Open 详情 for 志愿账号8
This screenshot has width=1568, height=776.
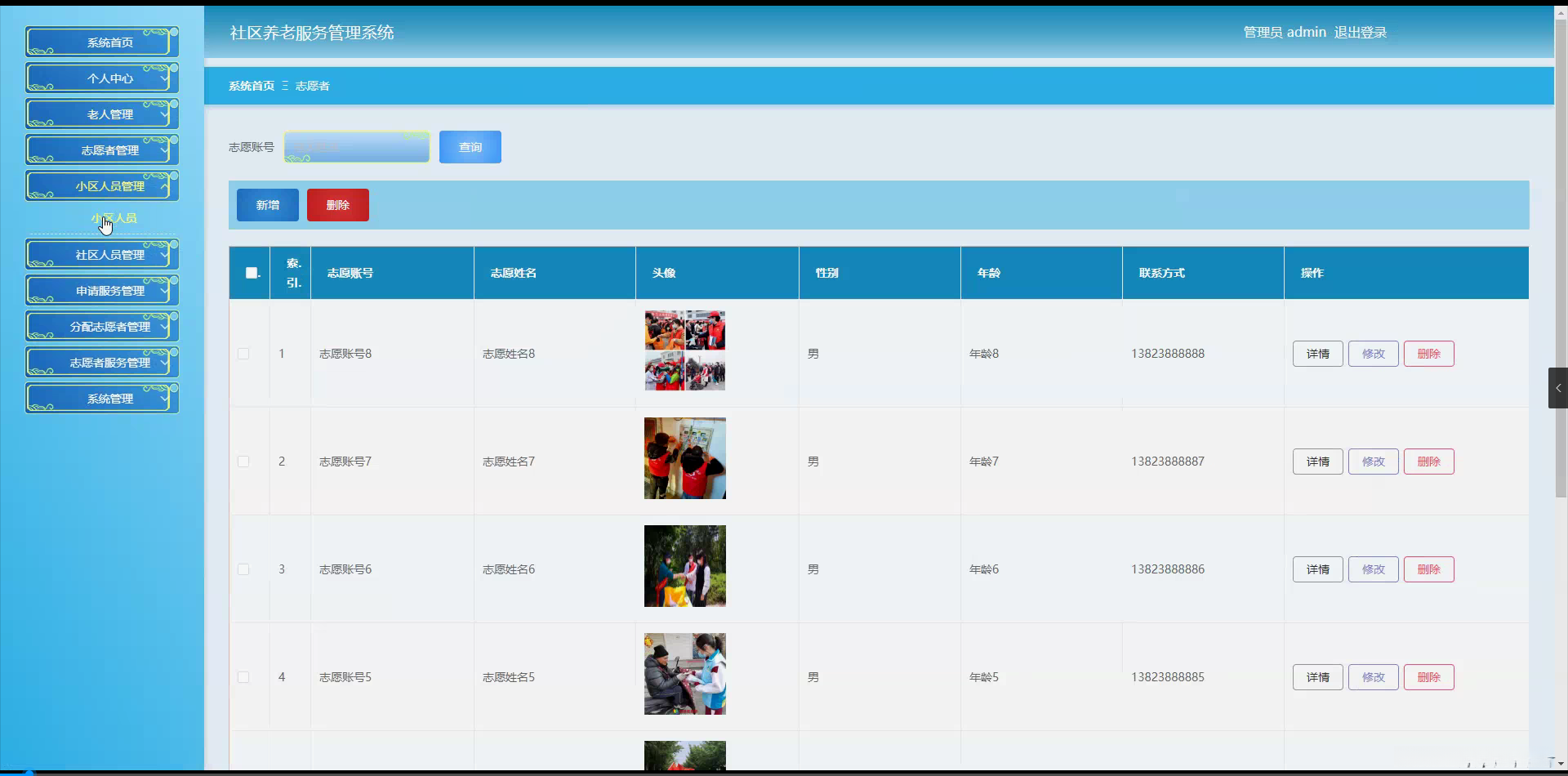(x=1318, y=354)
